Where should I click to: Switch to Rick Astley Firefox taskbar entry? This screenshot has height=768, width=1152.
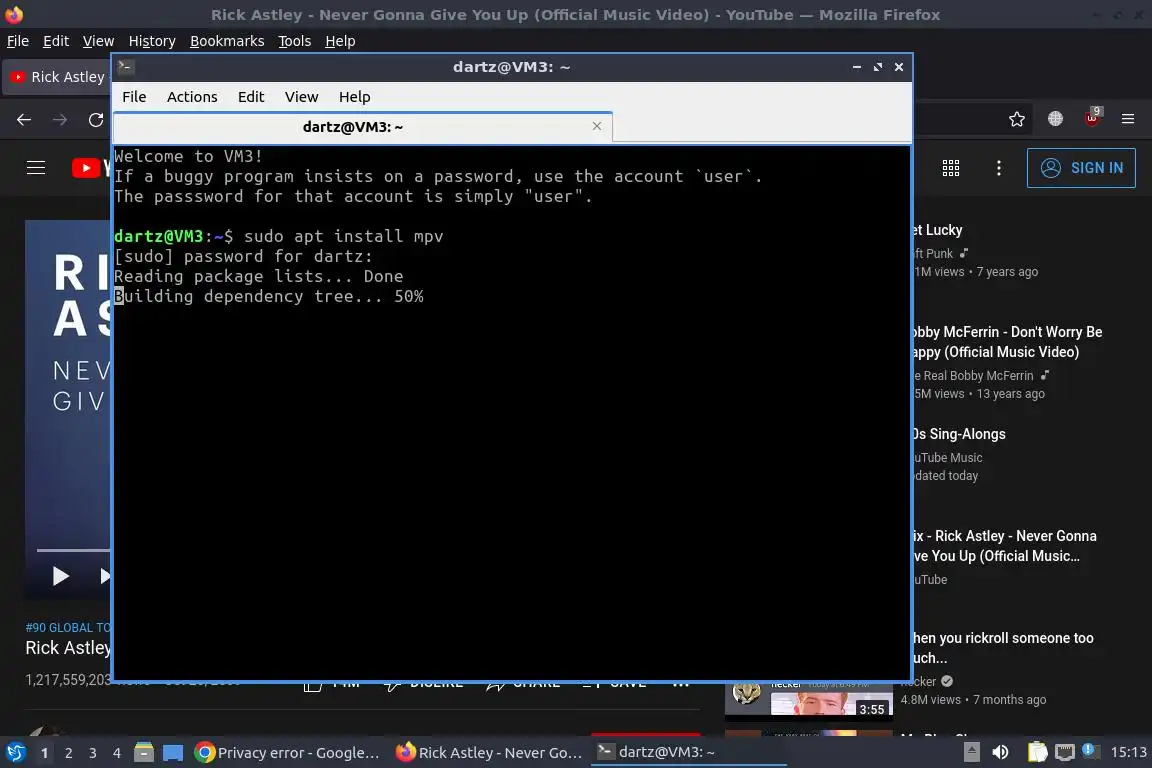point(489,753)
